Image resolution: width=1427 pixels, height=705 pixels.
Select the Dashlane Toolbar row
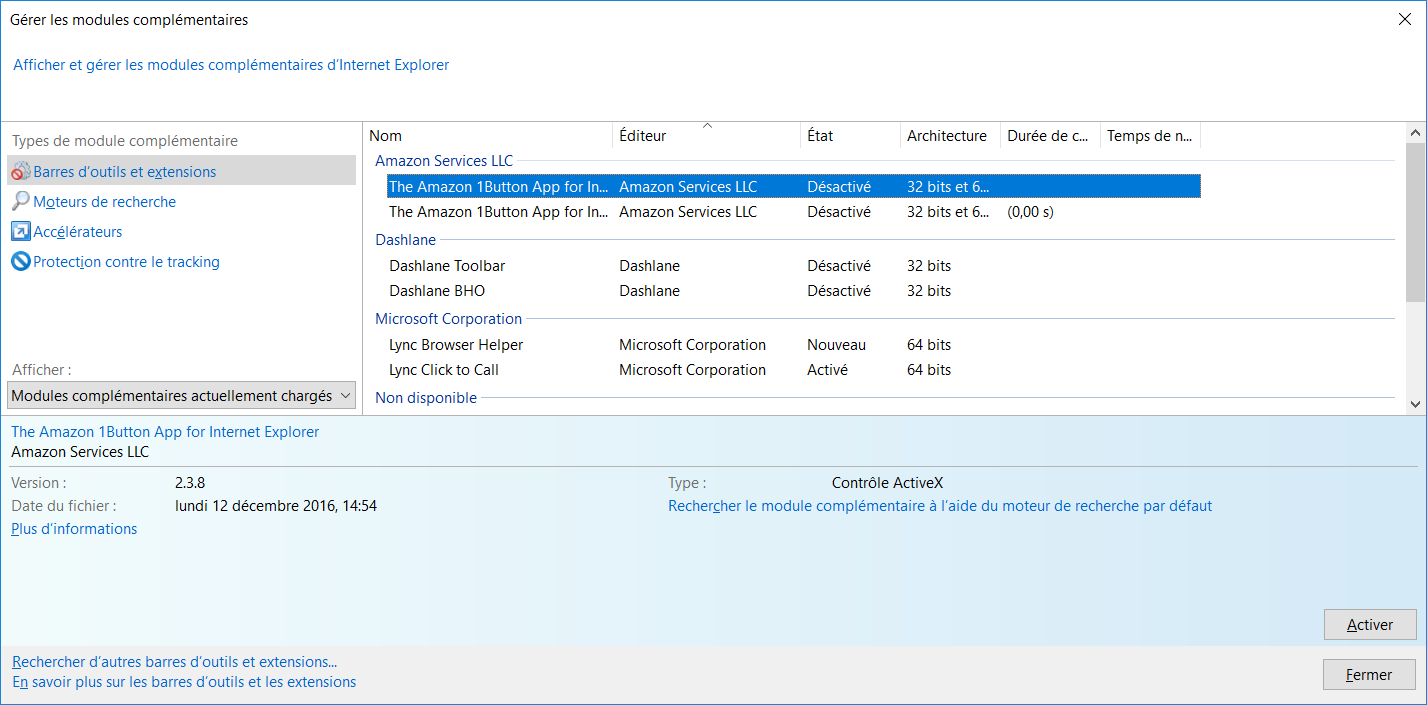(793, 265)
